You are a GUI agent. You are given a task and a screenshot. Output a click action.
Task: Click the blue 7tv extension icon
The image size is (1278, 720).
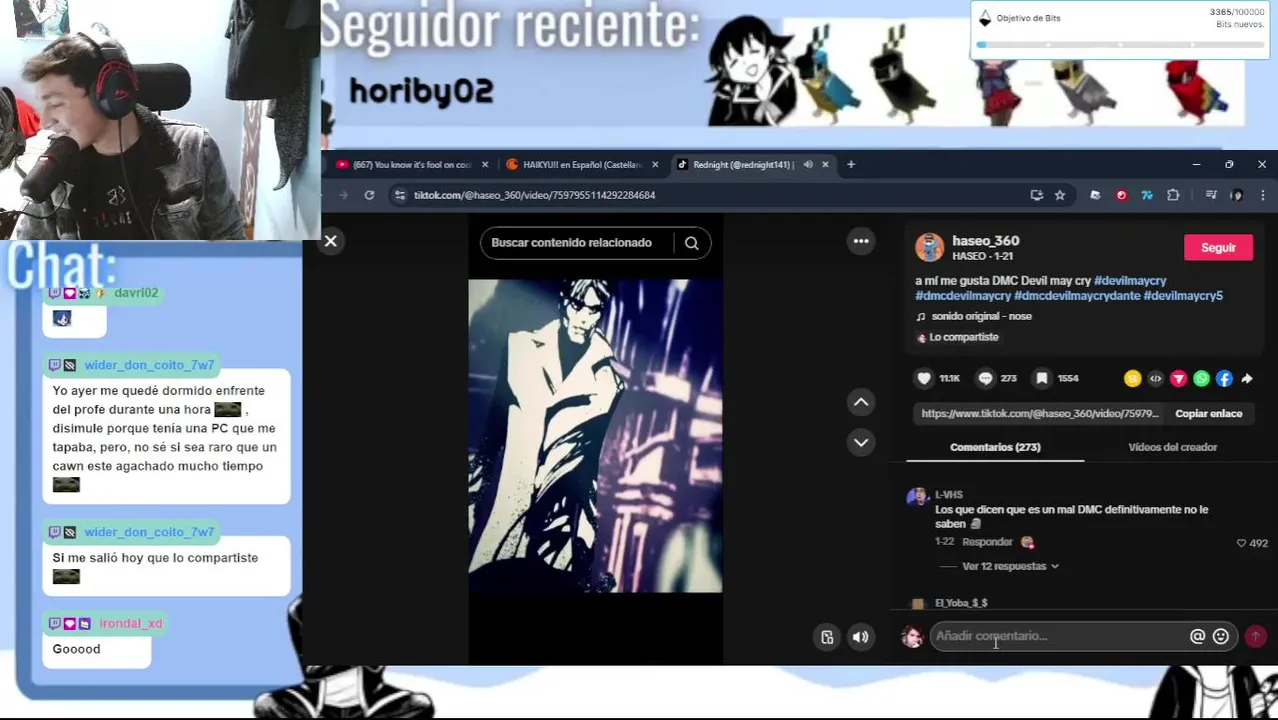(1147, 195)
